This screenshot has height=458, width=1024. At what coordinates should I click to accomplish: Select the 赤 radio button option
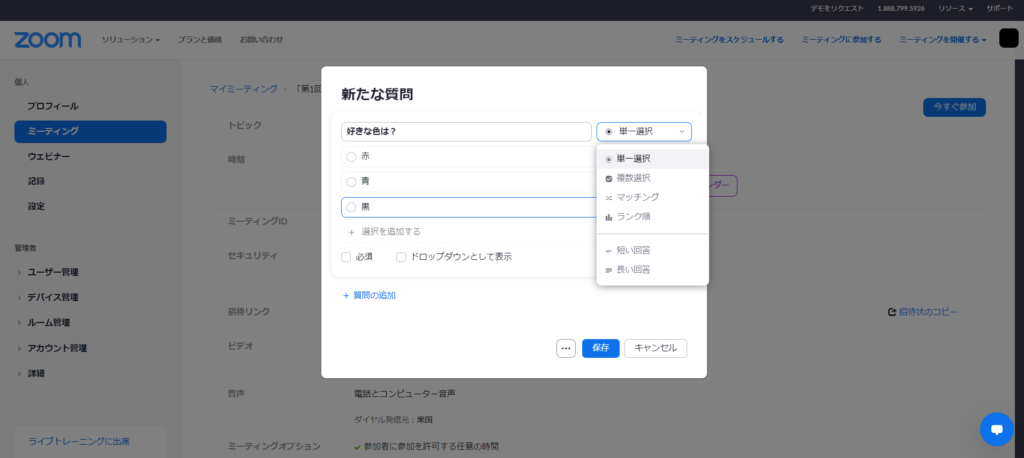pyautogui.click(x=351, y=157)
